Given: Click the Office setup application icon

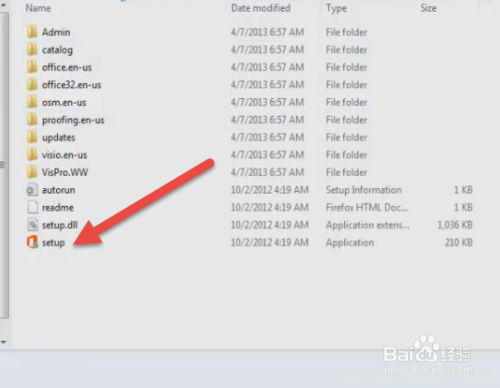Looking at the screenshot, I should point(32,242).
